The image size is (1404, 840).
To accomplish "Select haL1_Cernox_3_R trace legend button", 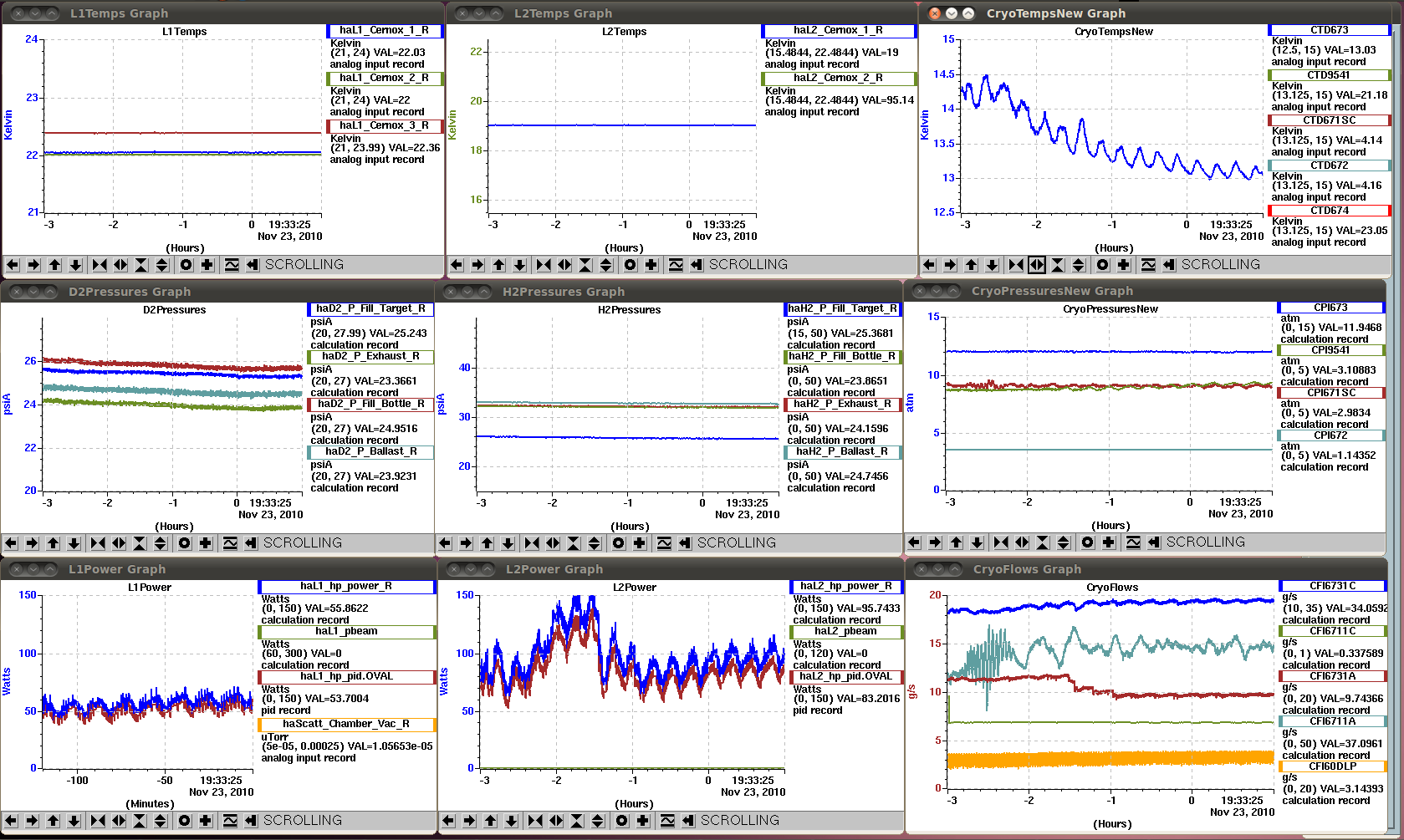I will (384, 125).
